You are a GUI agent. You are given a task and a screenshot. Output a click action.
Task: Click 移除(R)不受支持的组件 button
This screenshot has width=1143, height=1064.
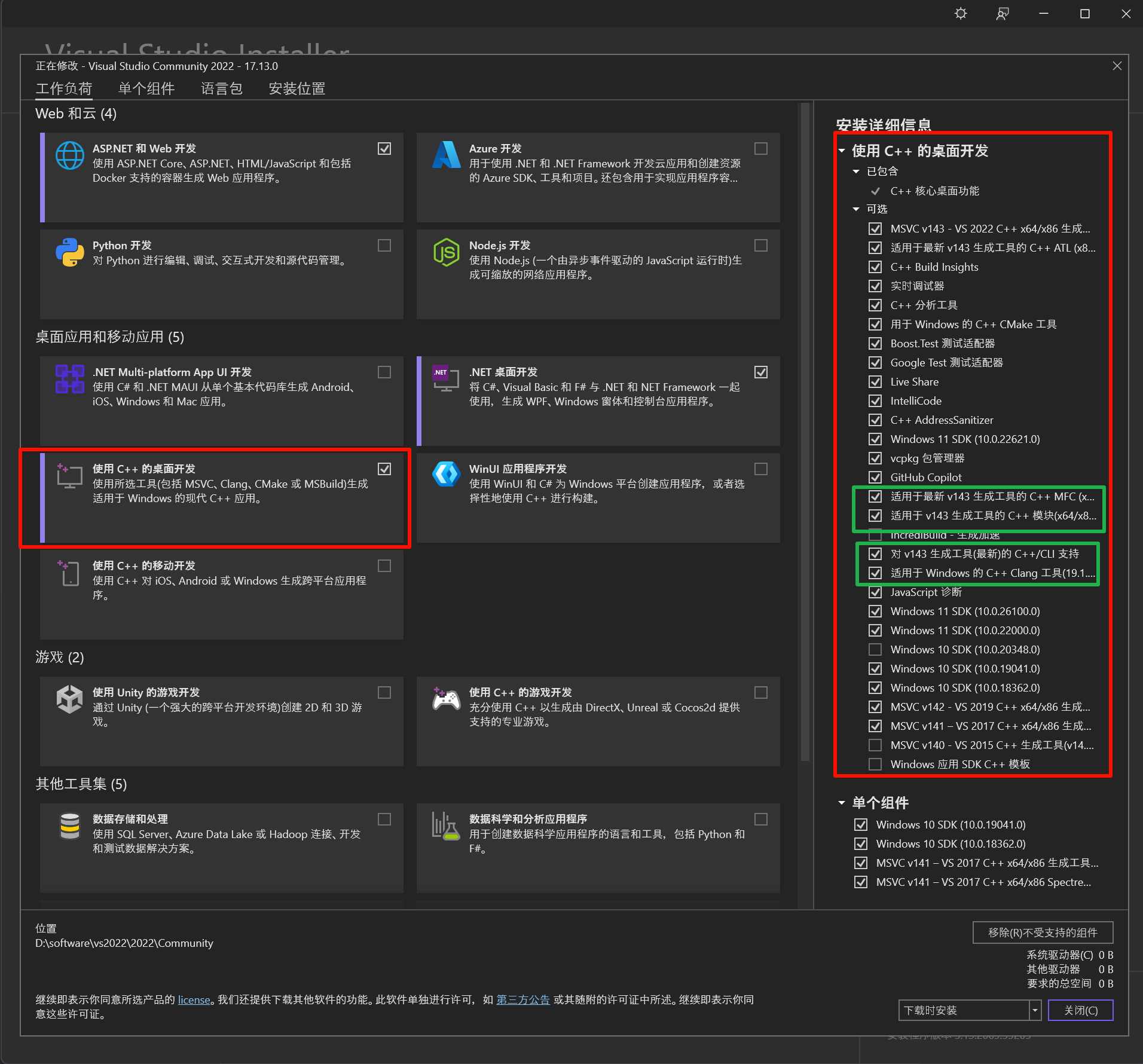coord(1043,932)
